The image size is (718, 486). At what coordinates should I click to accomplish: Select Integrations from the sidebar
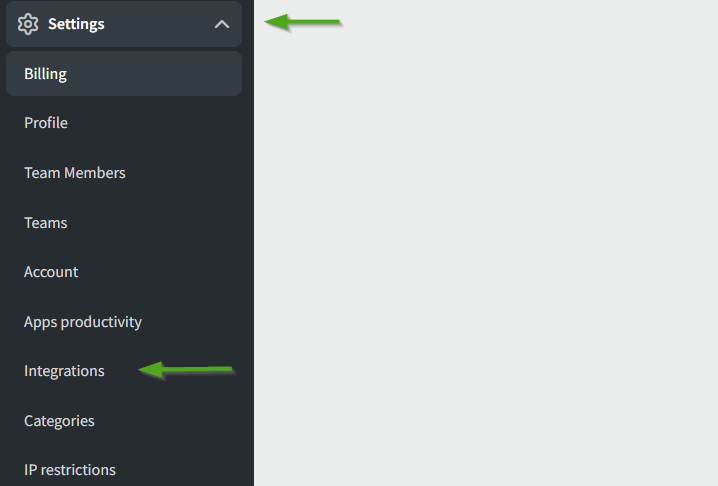[64, 371]
